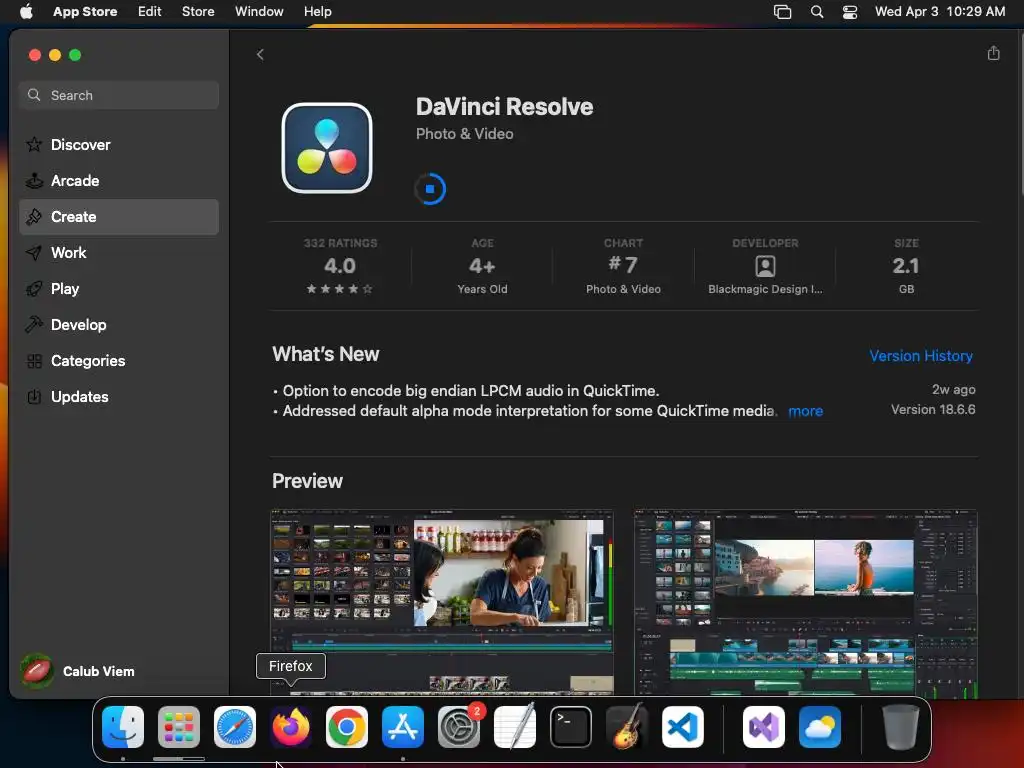Open Control Center in menu bar
The image size is (1024, 768).
850,12
